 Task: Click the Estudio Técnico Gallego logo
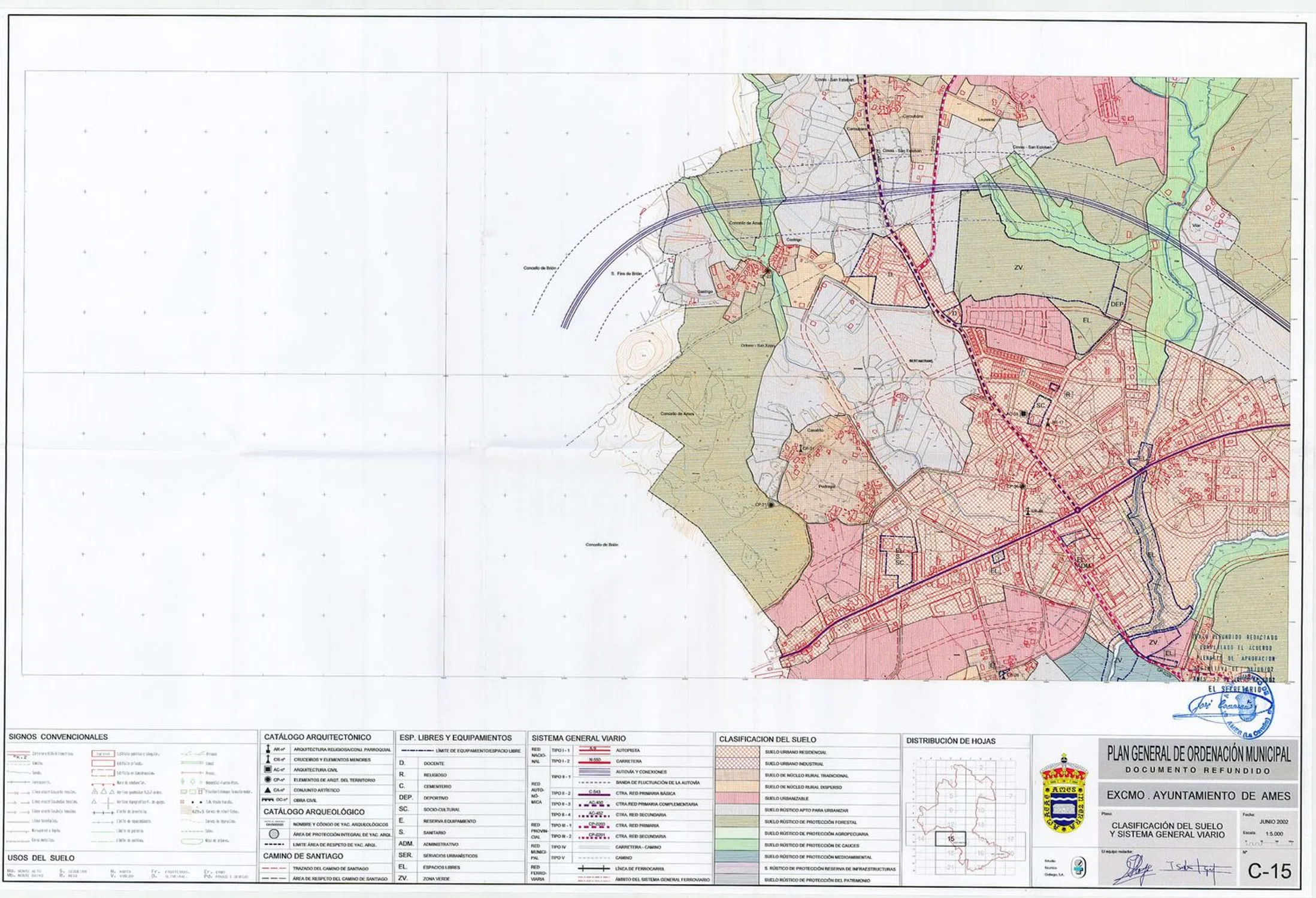click(1078, 867)
